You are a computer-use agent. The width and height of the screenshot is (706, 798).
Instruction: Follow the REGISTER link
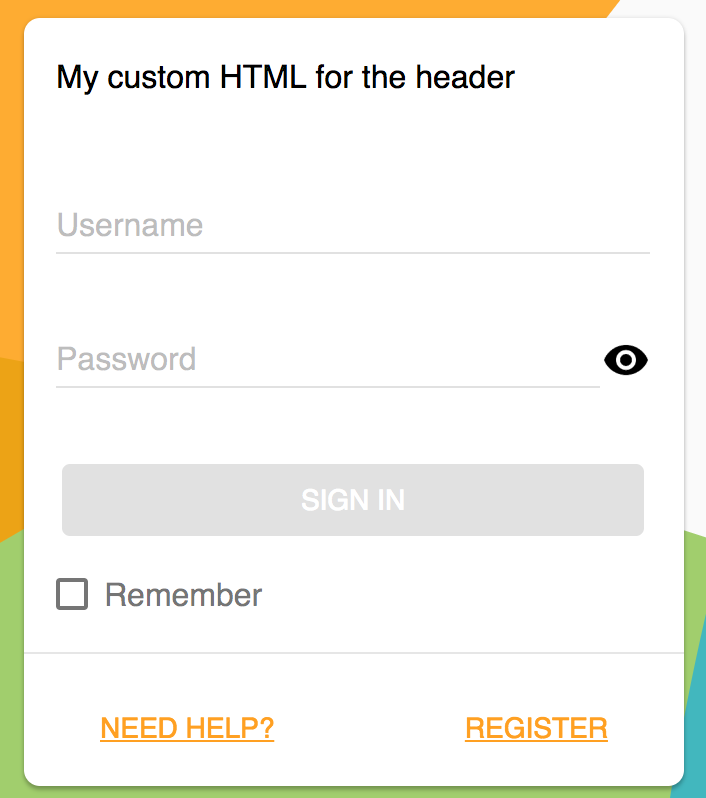click(536, 728)
